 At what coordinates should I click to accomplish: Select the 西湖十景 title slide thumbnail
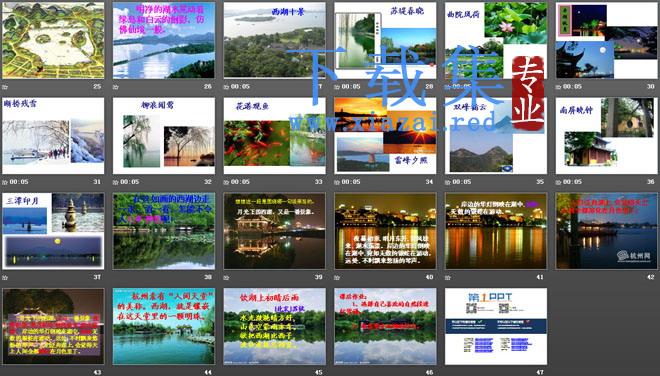[274, 40]
